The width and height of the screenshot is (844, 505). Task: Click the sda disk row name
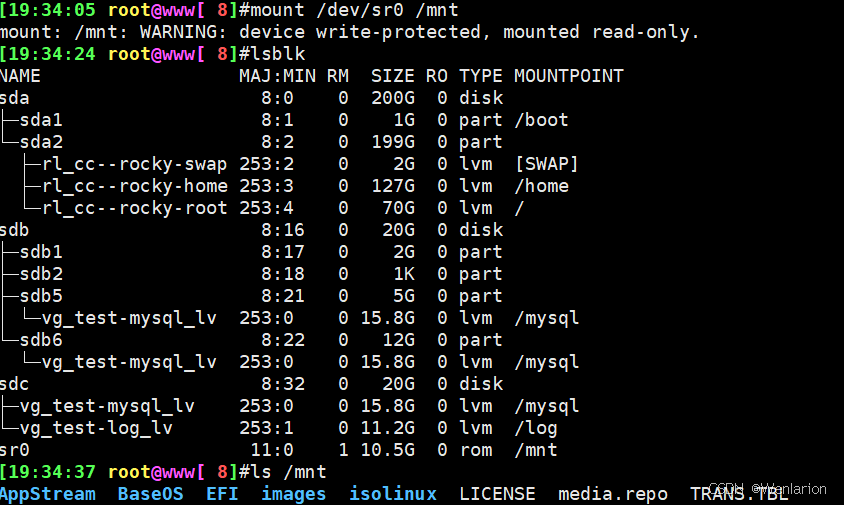[15, 98]
